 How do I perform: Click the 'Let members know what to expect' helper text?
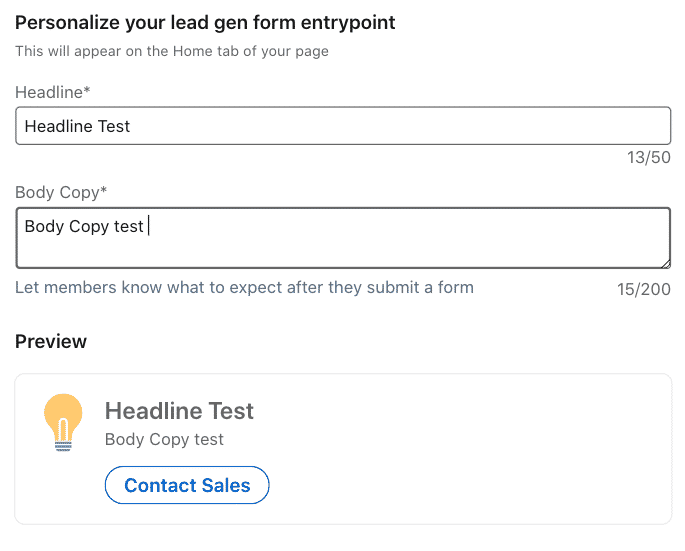point(244,288)
